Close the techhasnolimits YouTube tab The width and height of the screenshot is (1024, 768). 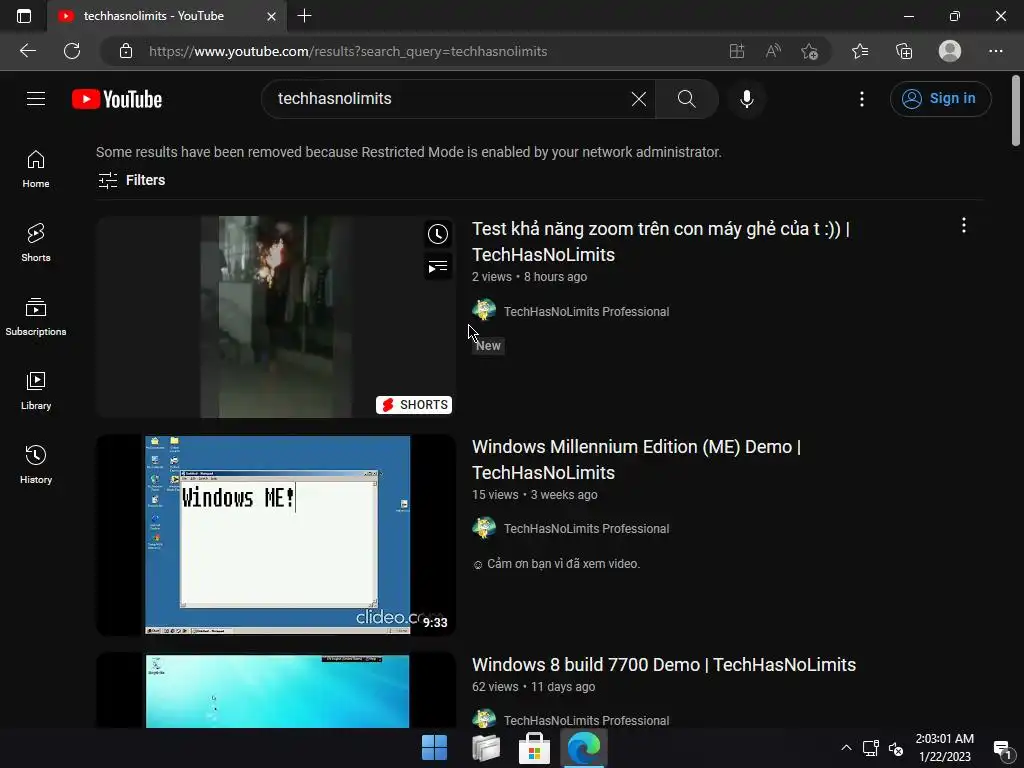[x=272, y=16]
